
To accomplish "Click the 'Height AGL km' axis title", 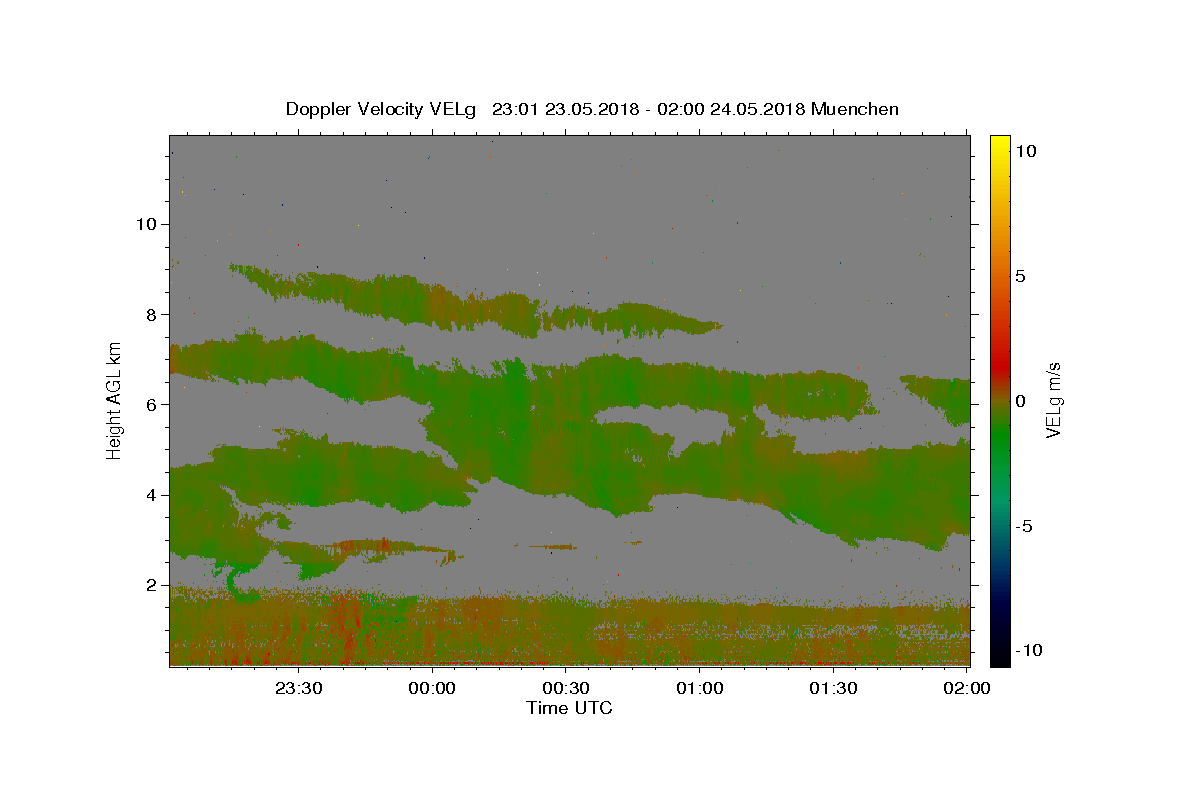I will [115, 400].
